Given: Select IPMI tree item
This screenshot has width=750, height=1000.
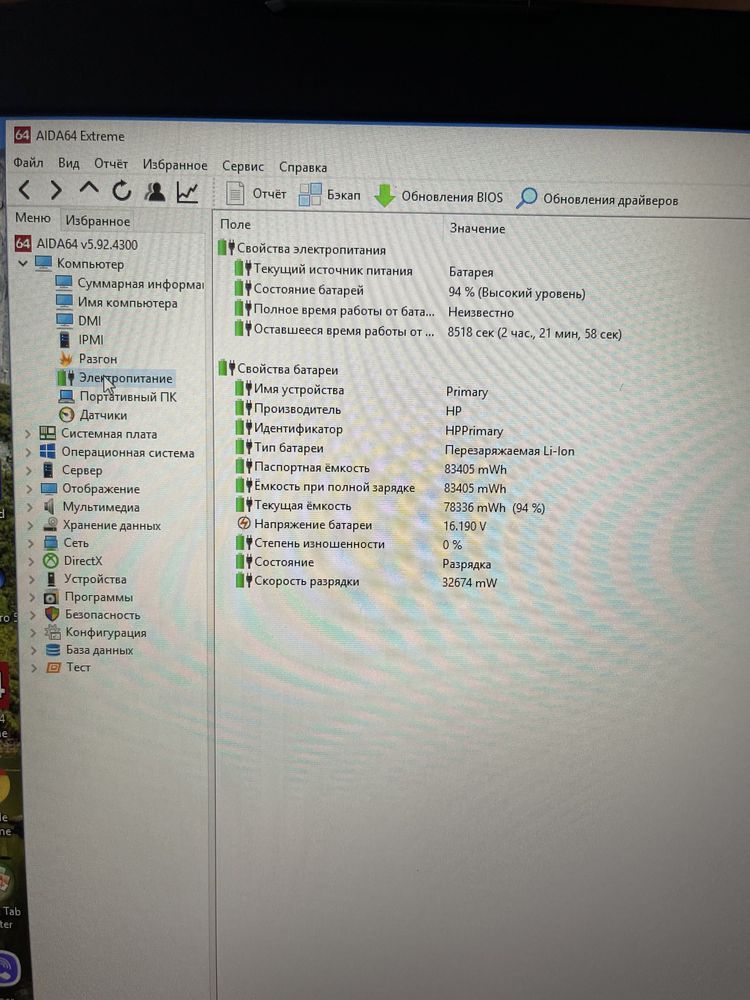Looking at the screenshot, I should (x=80, y=339).
